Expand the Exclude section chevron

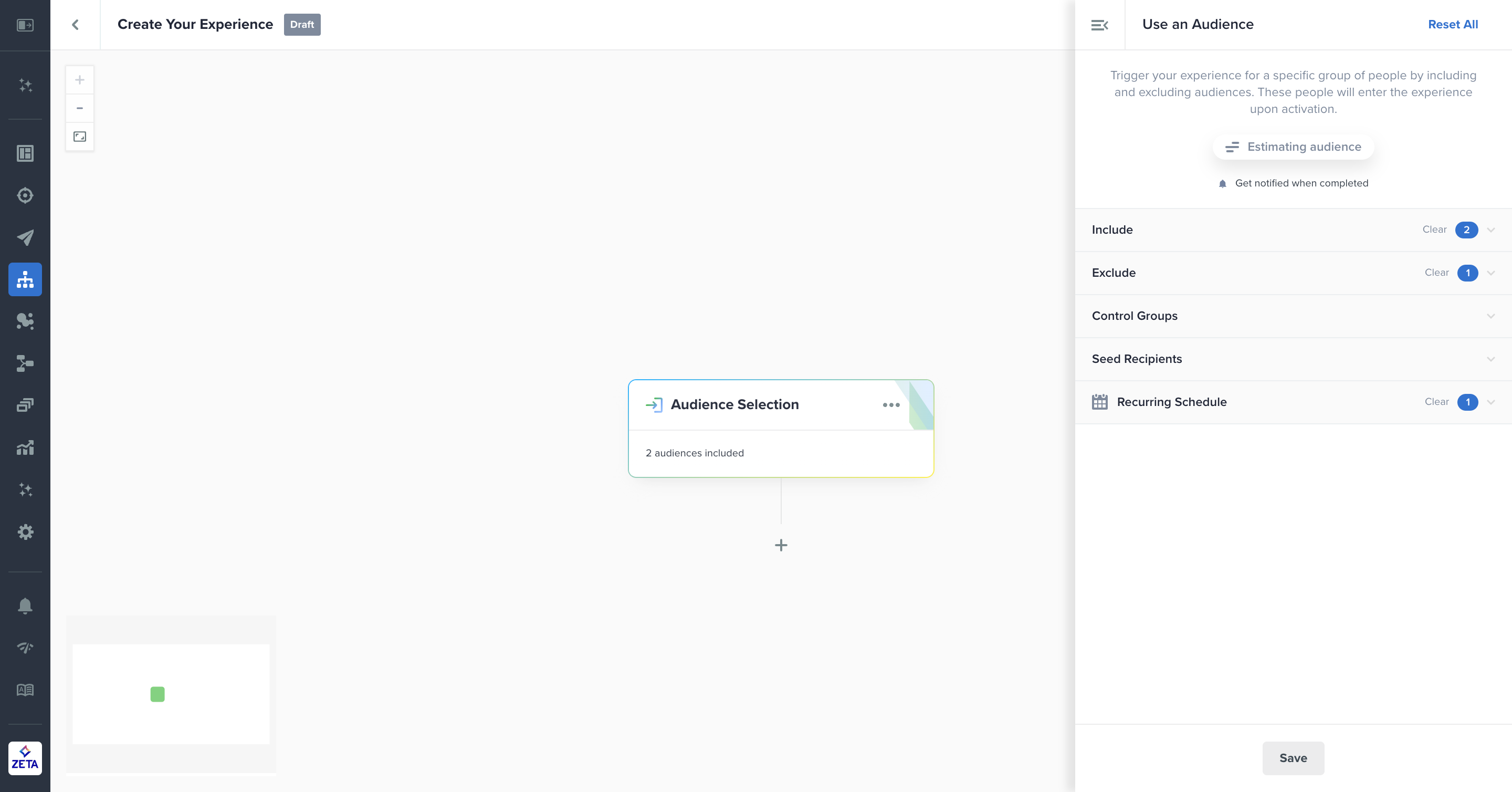[1490, 273]
